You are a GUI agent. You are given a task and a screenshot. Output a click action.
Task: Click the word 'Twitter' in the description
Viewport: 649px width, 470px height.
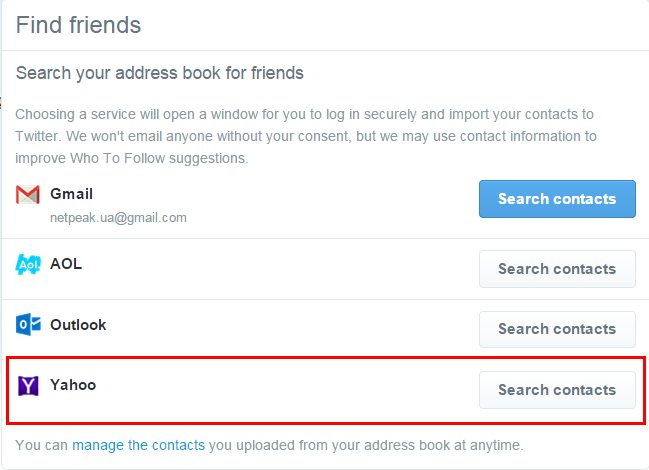[x=39, y=136]
